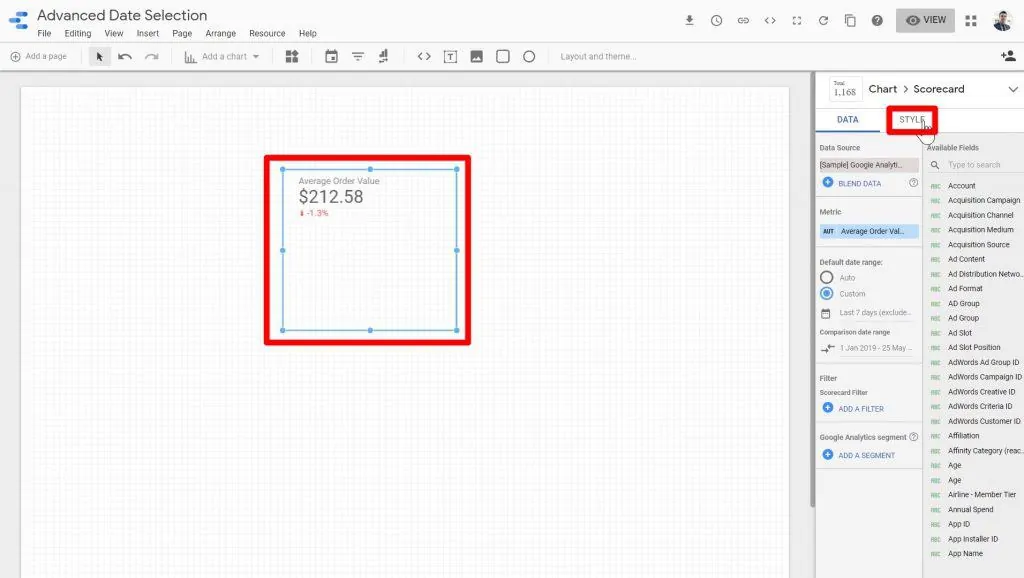
Task: Switch to the STYLE tab
Action: click(x=910, y=119)
